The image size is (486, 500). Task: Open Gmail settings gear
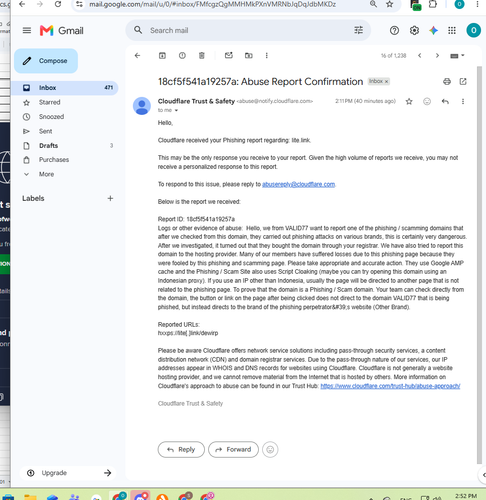[414, 31]
